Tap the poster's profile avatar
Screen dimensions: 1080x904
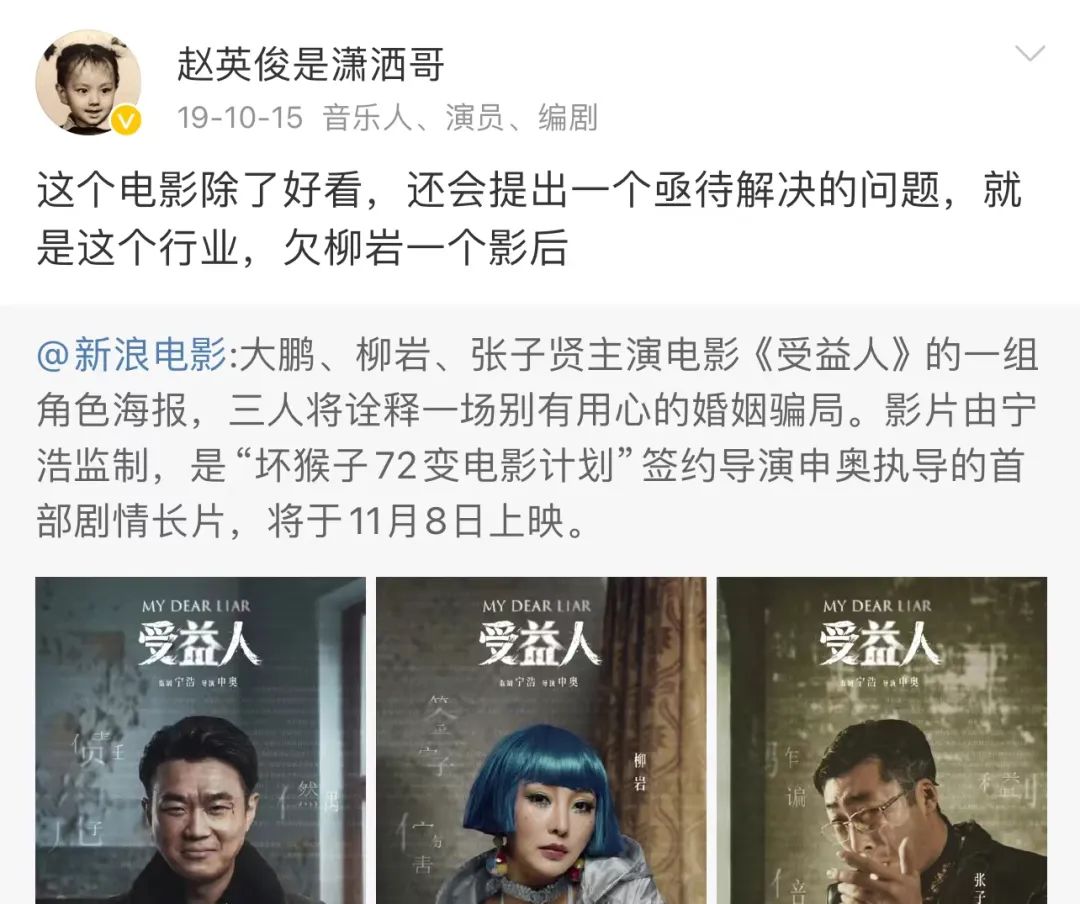[88, 82]
